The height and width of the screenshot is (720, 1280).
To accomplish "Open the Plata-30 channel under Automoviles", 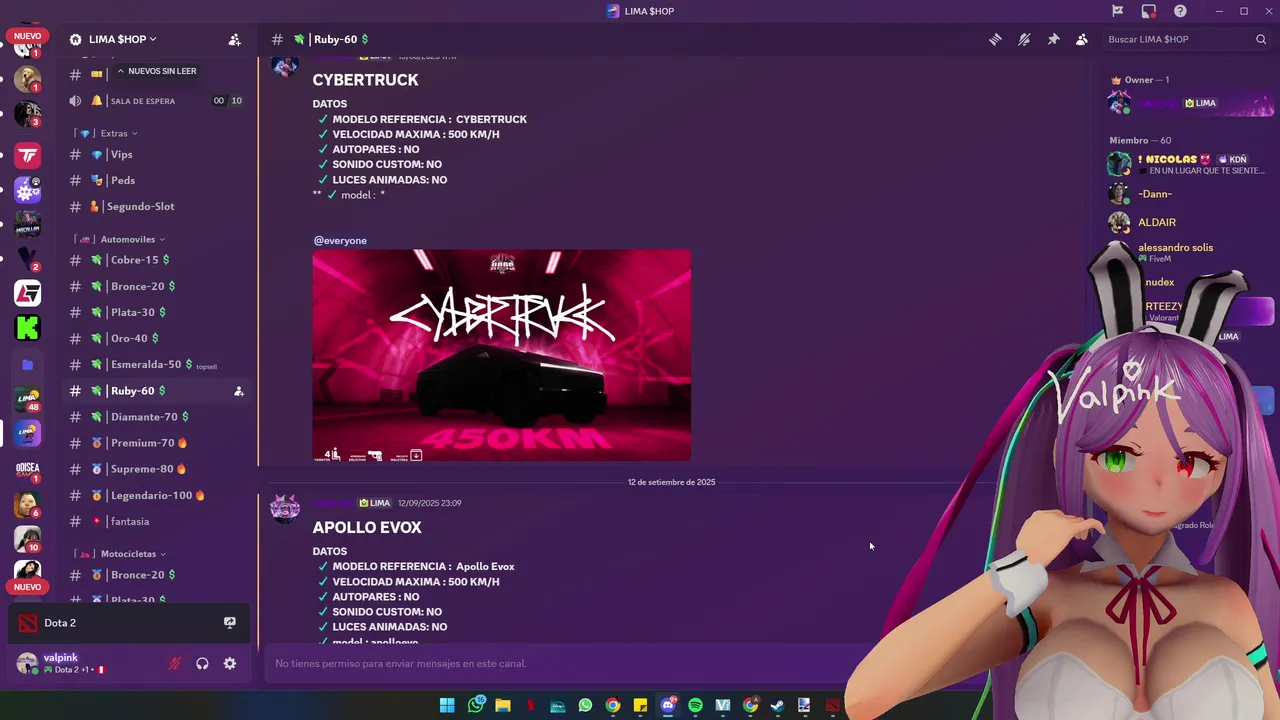I will pos(156,312).
